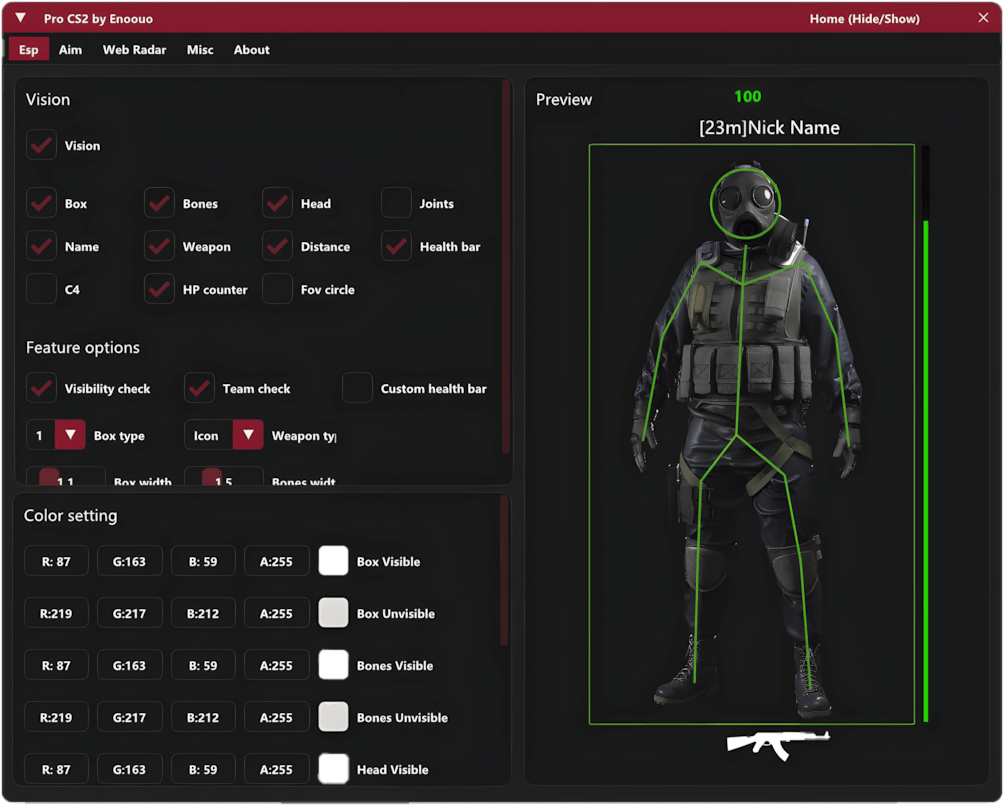Click the [23m]Nick Name label in Preview

pyautogui.click(x=769, y=127)
